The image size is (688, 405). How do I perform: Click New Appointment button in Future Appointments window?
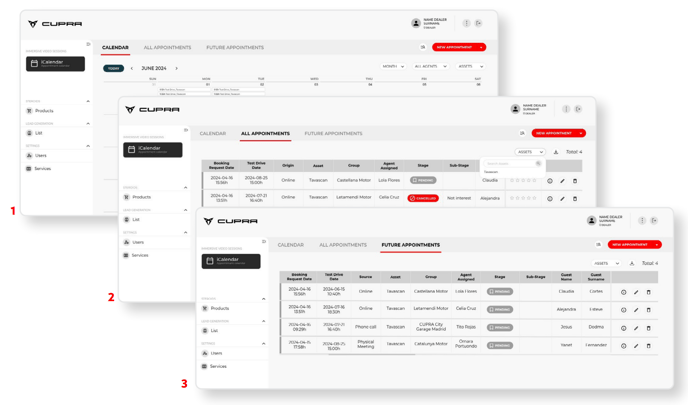pos(635,245)
